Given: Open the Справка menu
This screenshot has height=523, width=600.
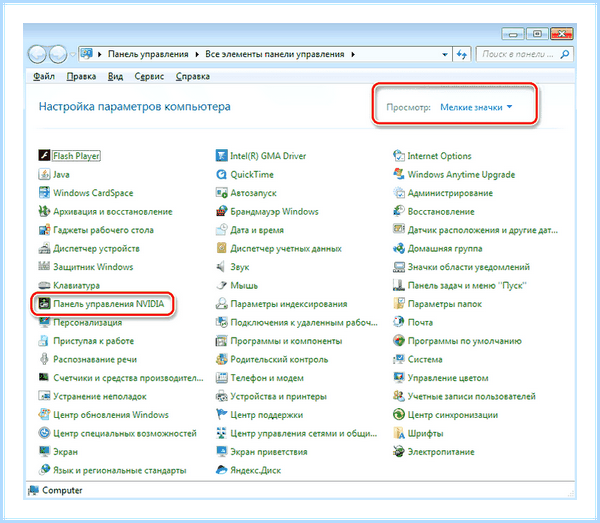Looking at the screenshot, I should coord(192,77).
